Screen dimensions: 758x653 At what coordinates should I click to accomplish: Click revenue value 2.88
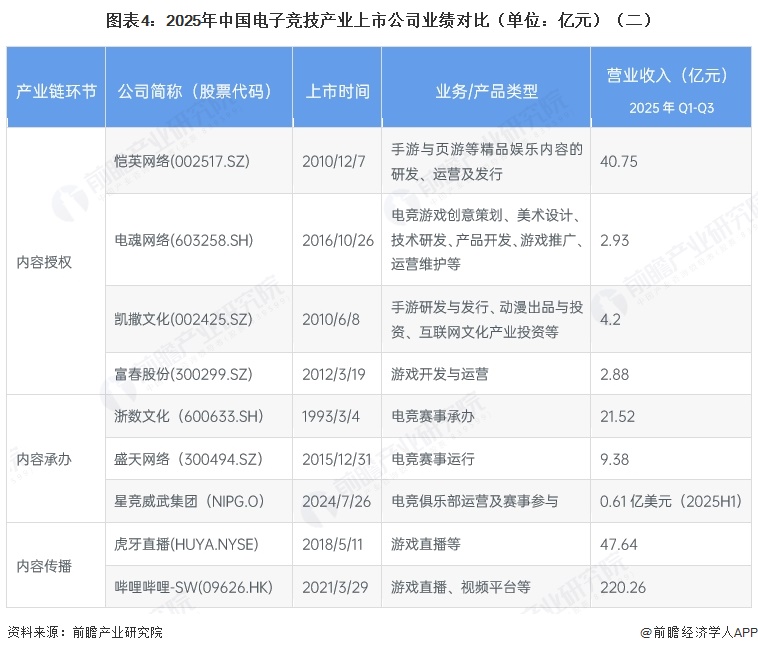pyautogui.click(x=614, y=374)
